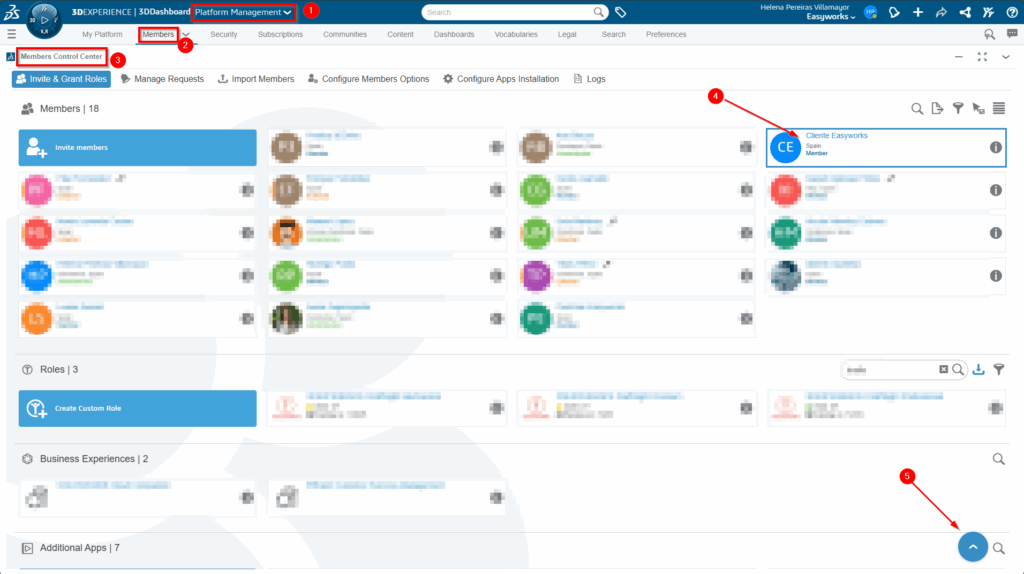Open the 3DEXPERIENCE compass

pyautogui.click(x=44, y=20)
